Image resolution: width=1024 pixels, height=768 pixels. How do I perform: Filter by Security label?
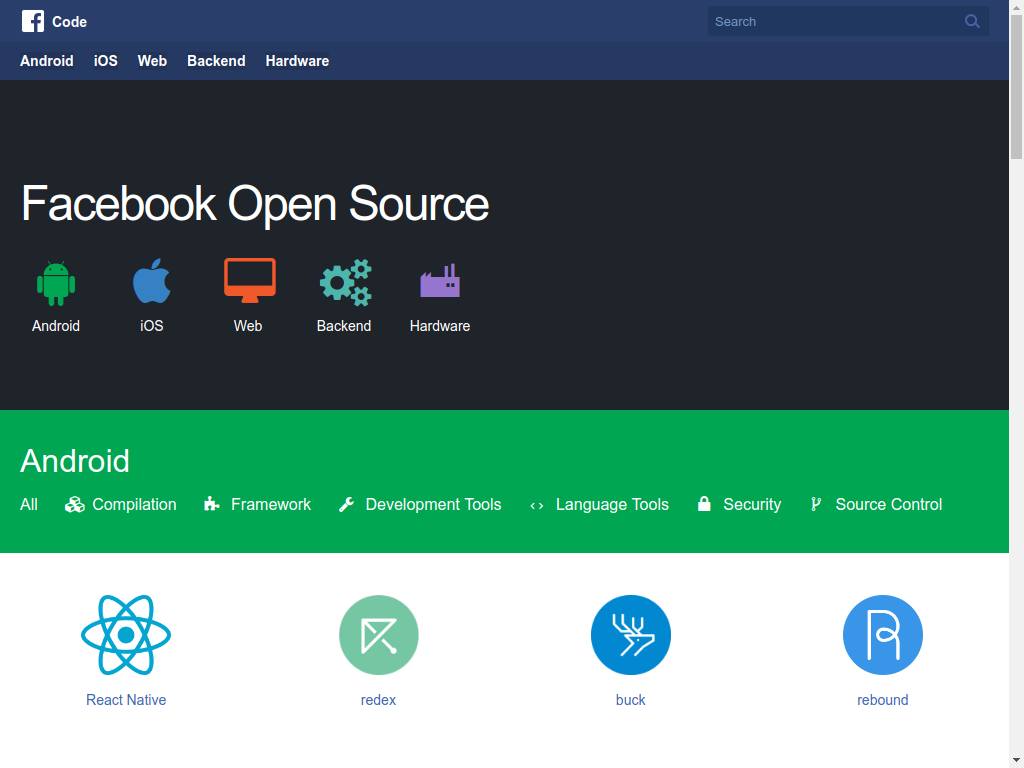[x=752, y=504]
